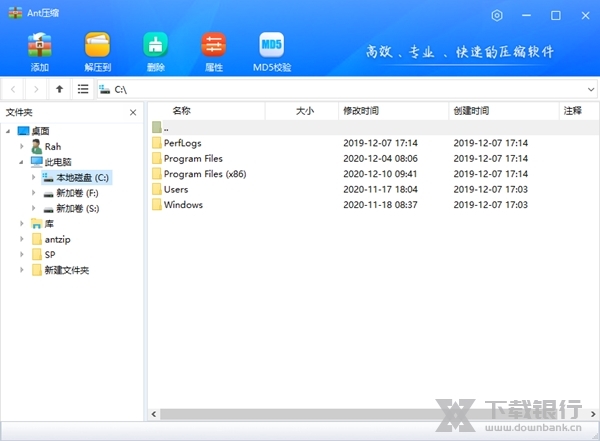Select 新建文件夹 in the tree
The width and height of the screenshot is (600, 441).
60,270
